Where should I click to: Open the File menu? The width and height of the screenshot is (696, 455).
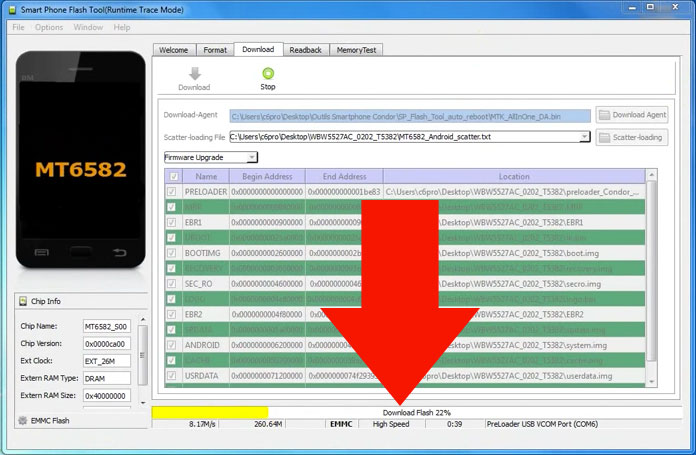(18, 28)
